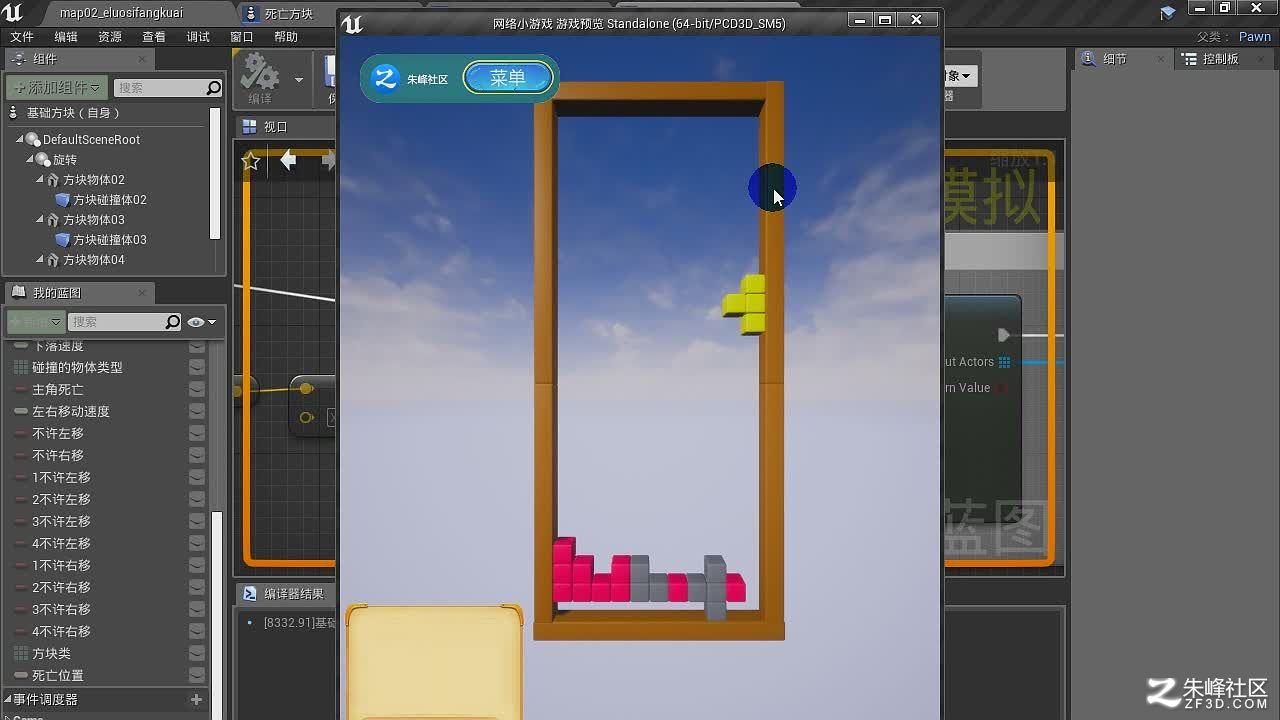Image resolution: width=1280 pixels, height=720 pixels.
Task: Open the eye view options dropdown
Action: point(201,322)
